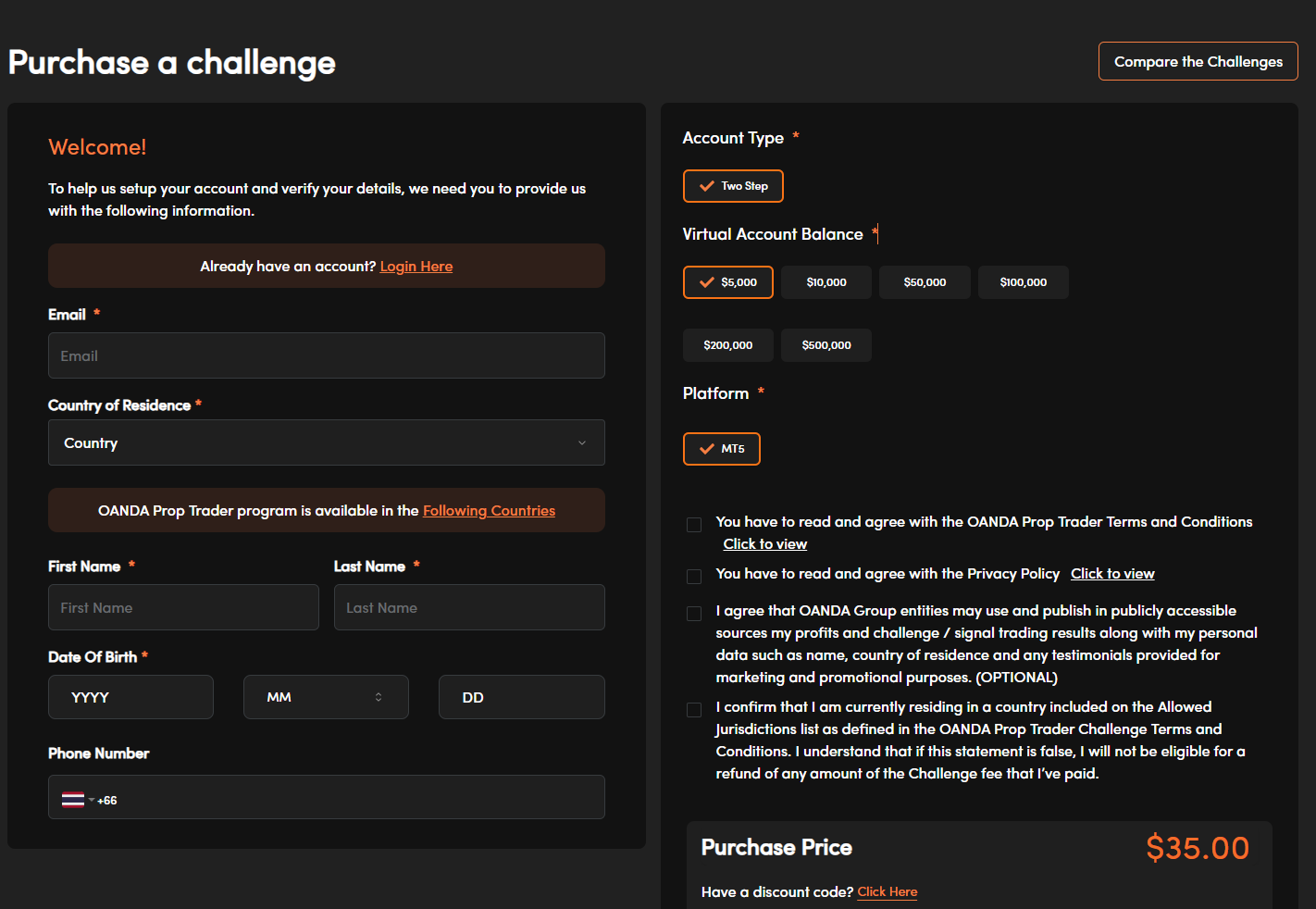Viewport: 1316px width, 909px height.
Task: Select the Two Step account type
Action: (x=733, y=186)
